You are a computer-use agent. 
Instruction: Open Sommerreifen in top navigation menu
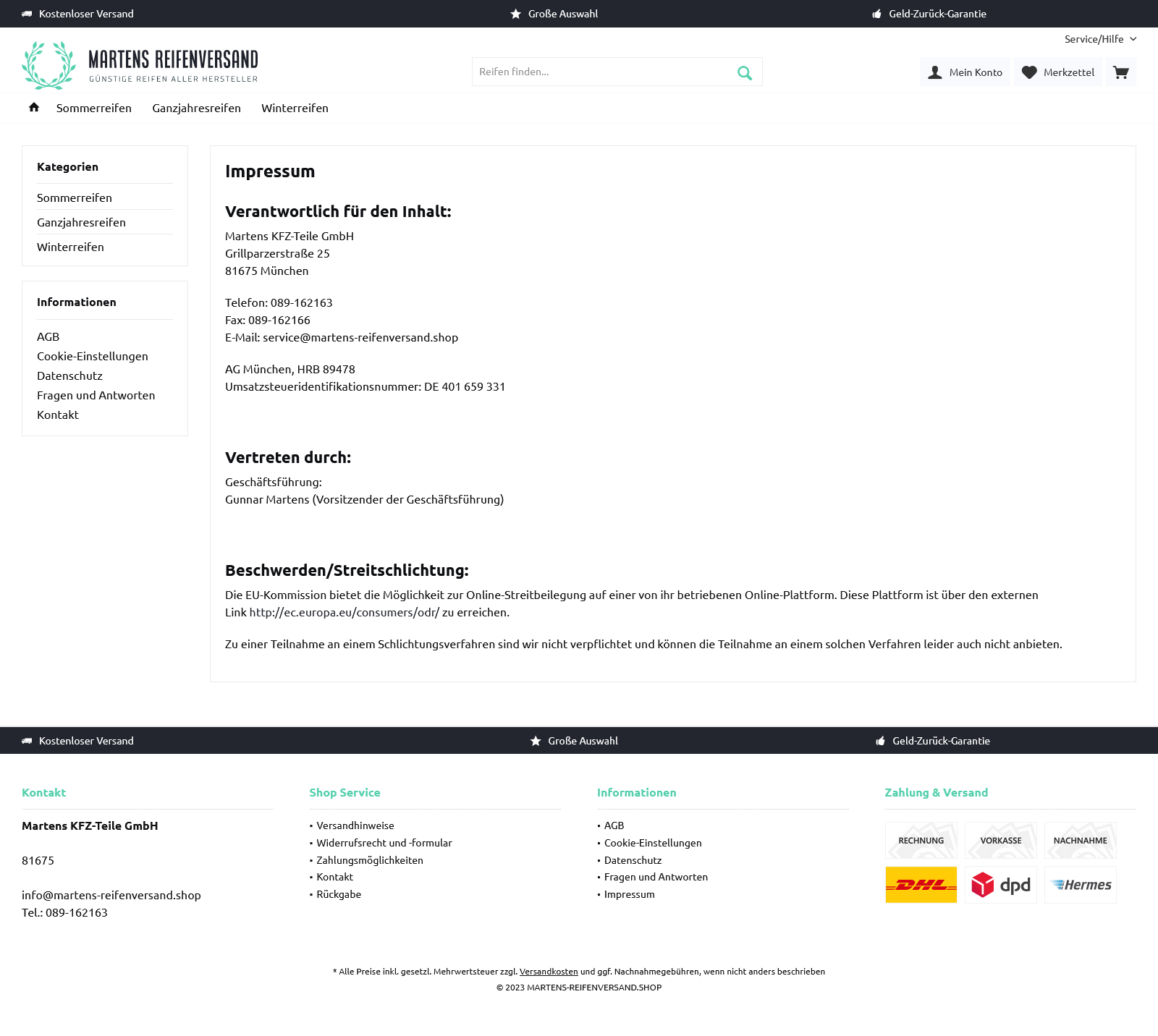pos(94,108)
